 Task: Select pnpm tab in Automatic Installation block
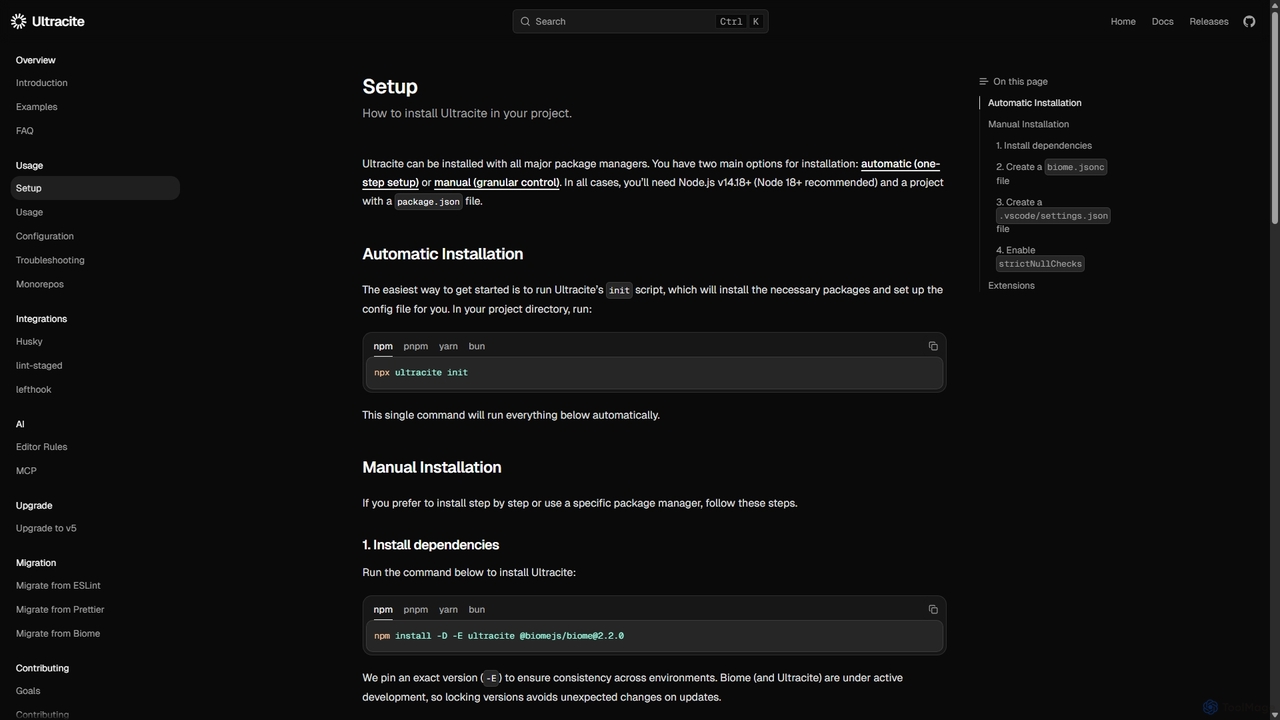416,346
